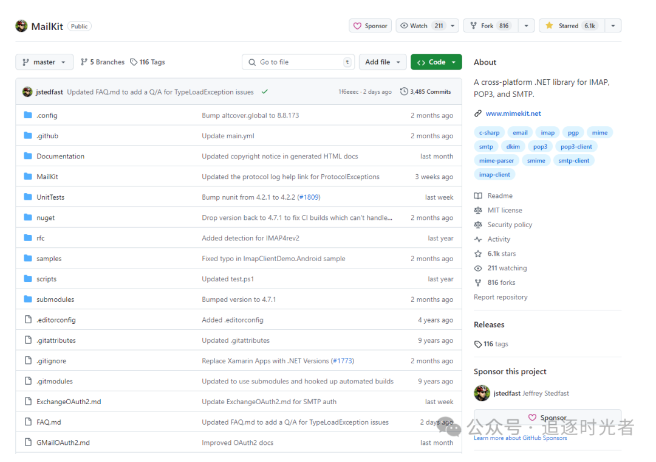
Task: Click the Report repository link
Action: [x=500, y=297]
